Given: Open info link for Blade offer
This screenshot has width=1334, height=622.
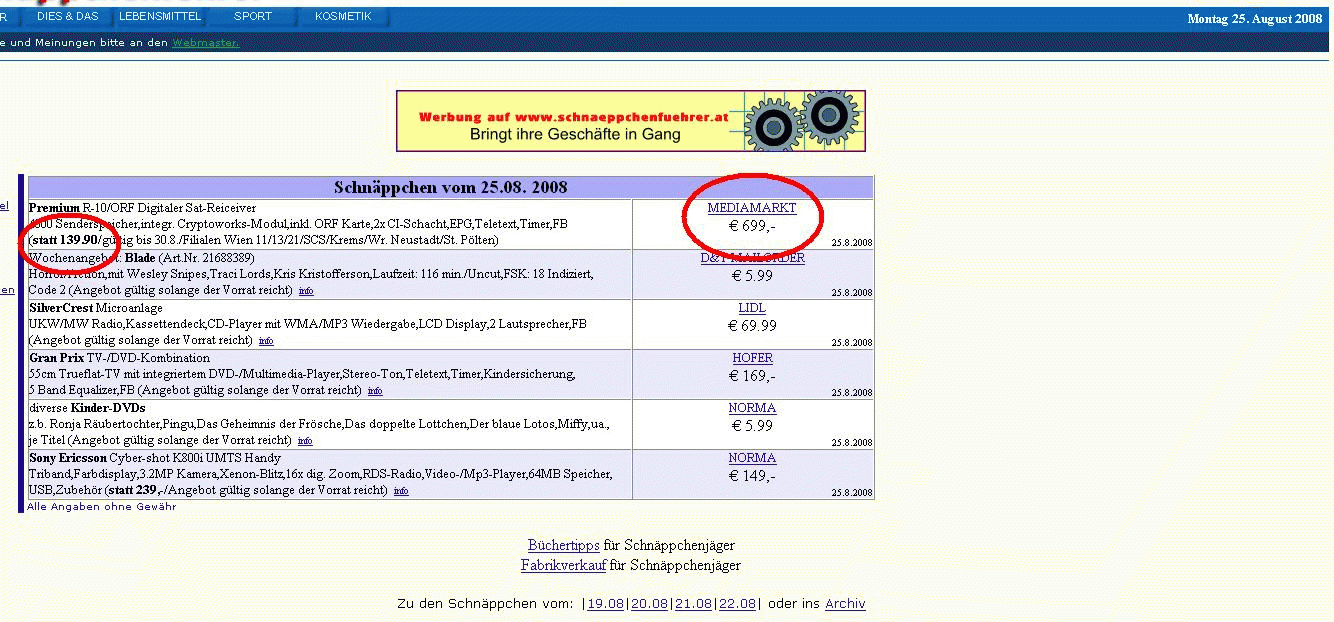Looking at the screenshot, I should [x=306, y=292].
